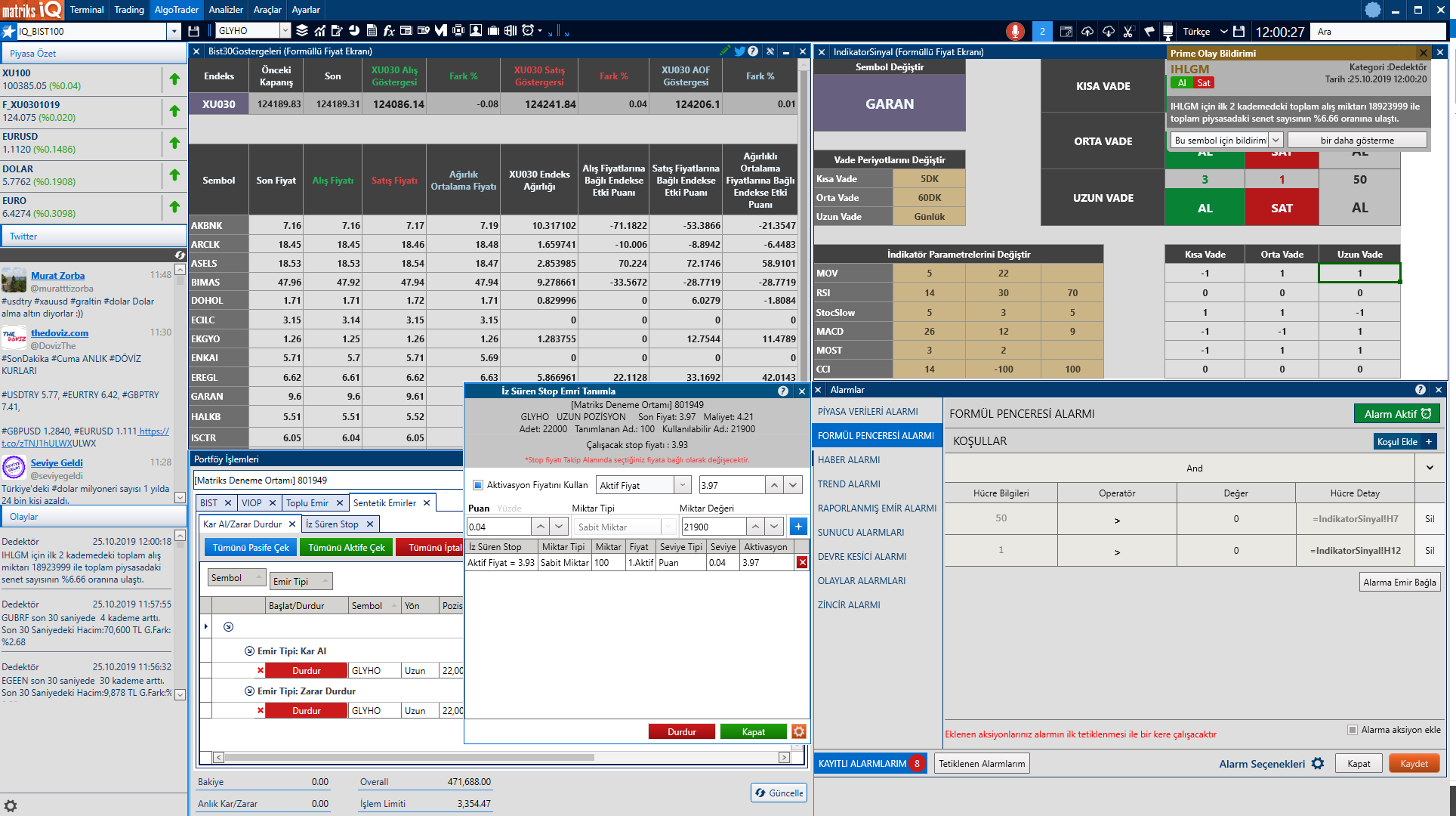This screenshot has height=816, width=1456.
Task: Switch to the VIOP tab
Action: [x=251, y=502]
